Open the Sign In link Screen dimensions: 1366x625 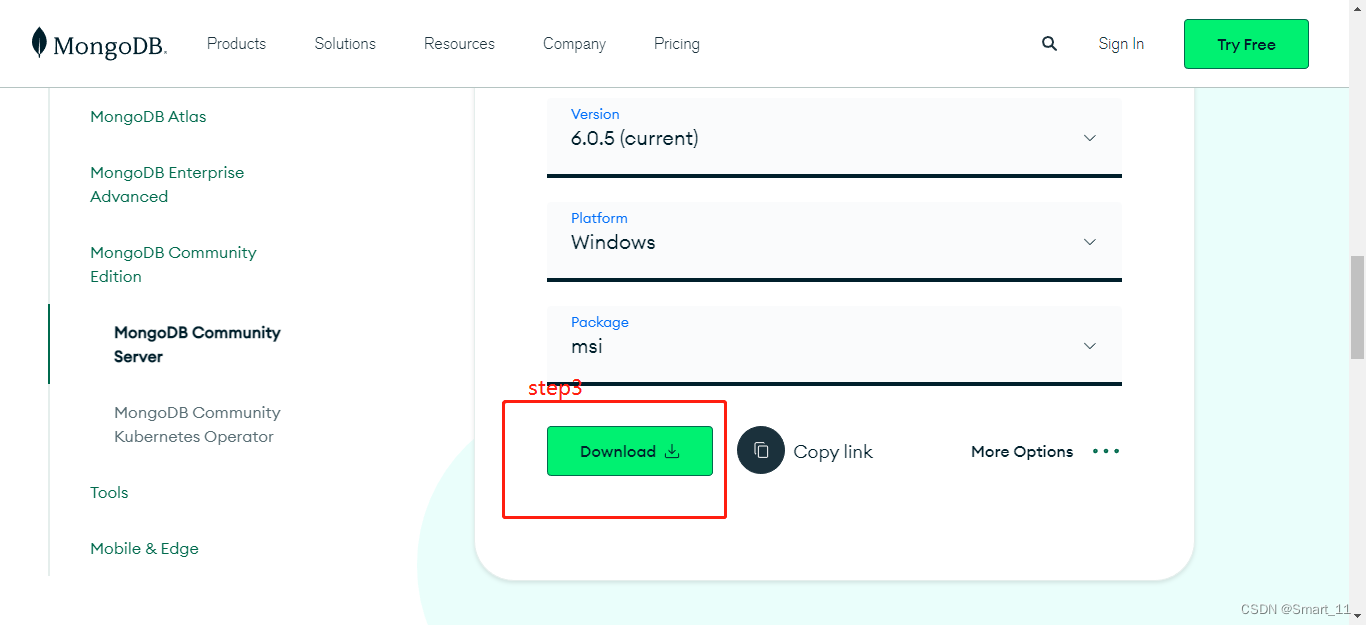point(1121,44)
